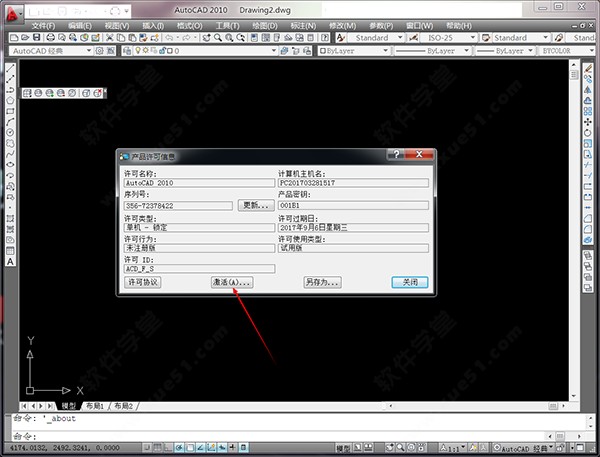Click the 序列号 serial number field

click(x=178, y=205)
